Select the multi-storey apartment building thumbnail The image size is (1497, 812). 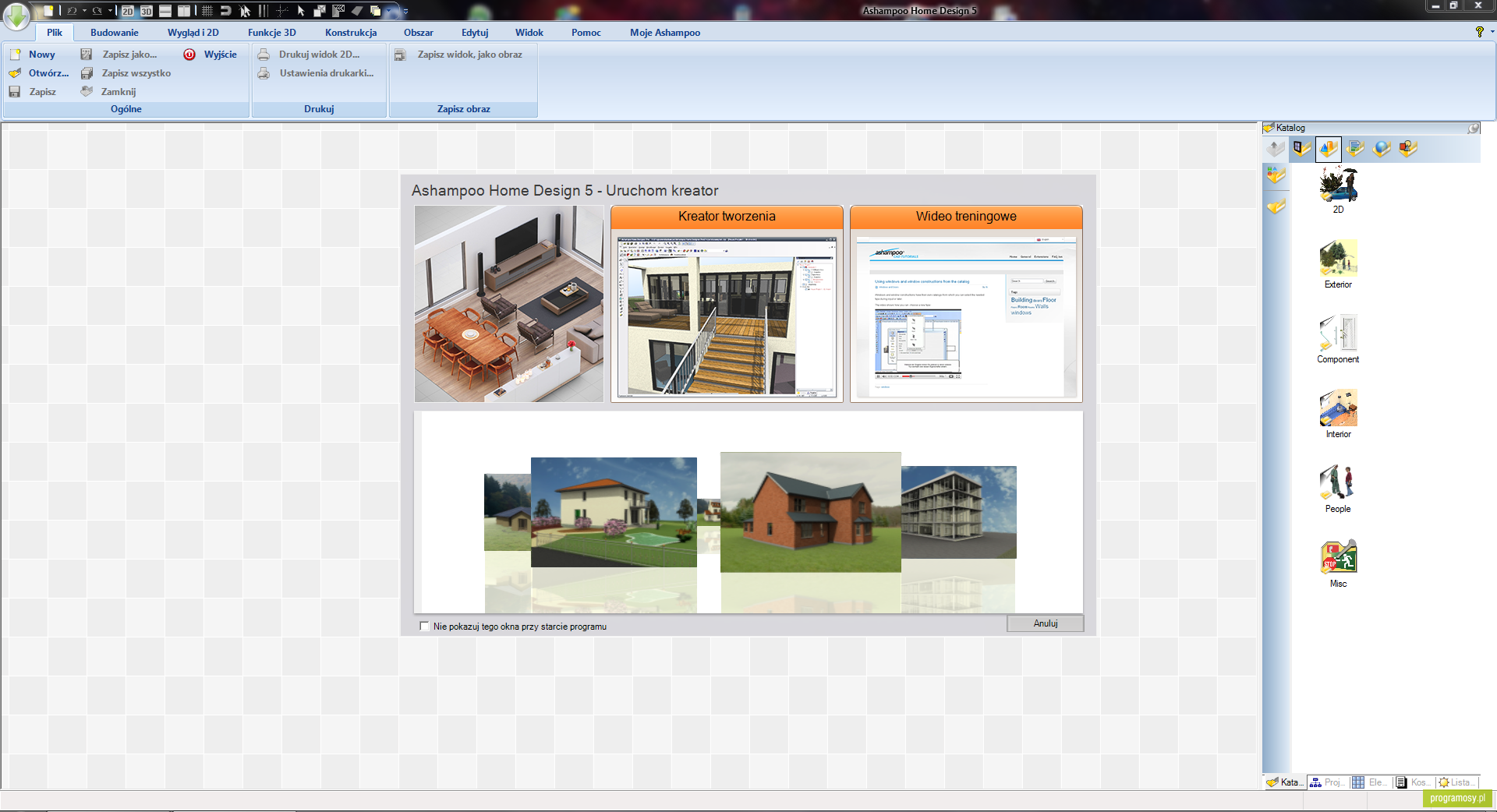click(x=959, y=512)
